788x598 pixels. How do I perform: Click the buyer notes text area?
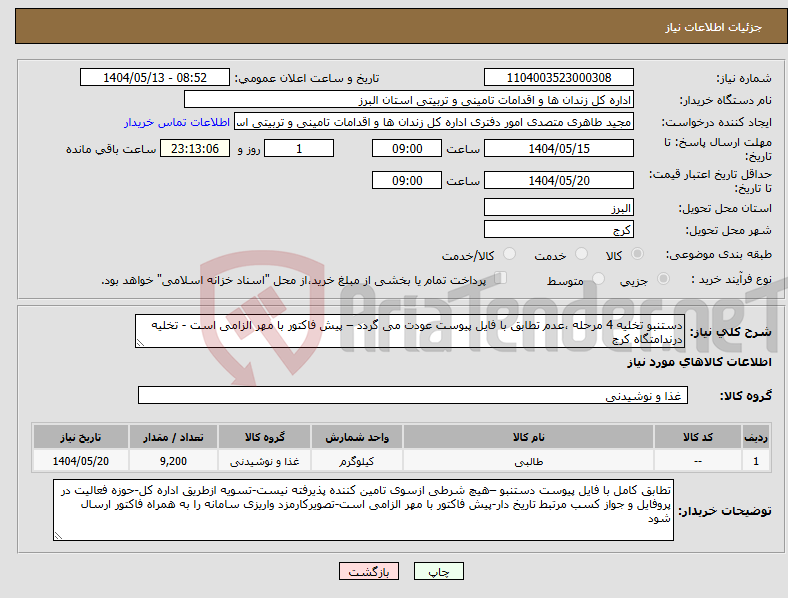coord(363,510)
